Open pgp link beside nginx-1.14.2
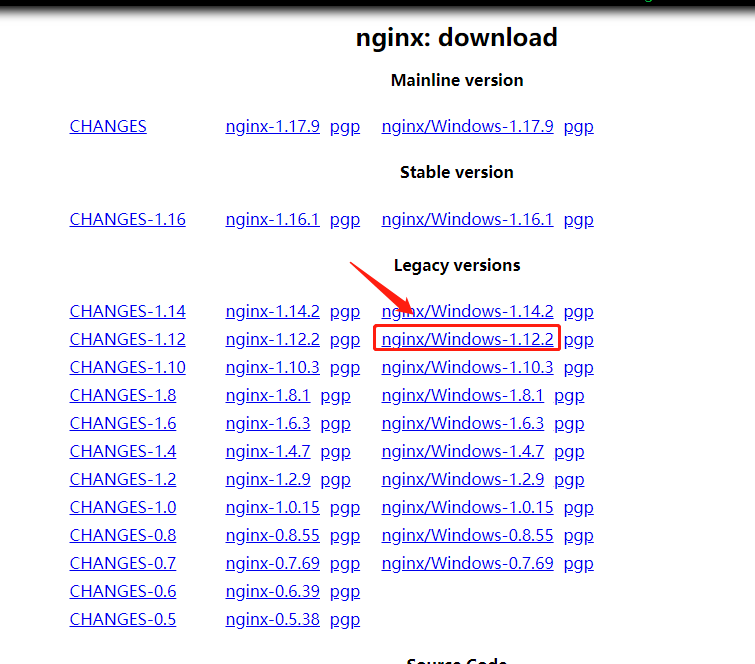Image resolution: width=755 pixels, height=664 pixels. (345, 312)
